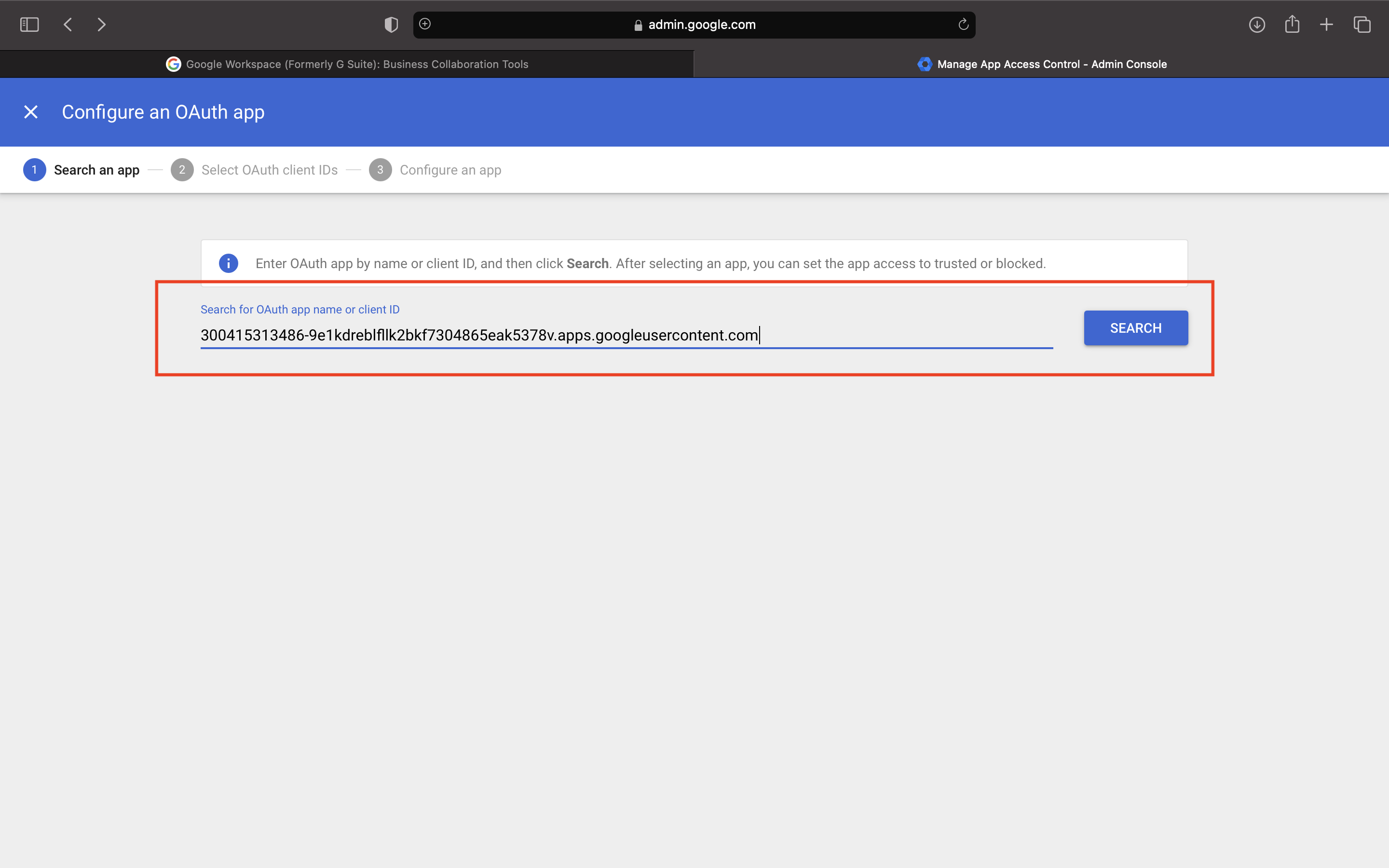The height and width of the screenshot is (868, 1389).
Task: Click the Safari sidebar toggle icon
Action: pos(29,25)
